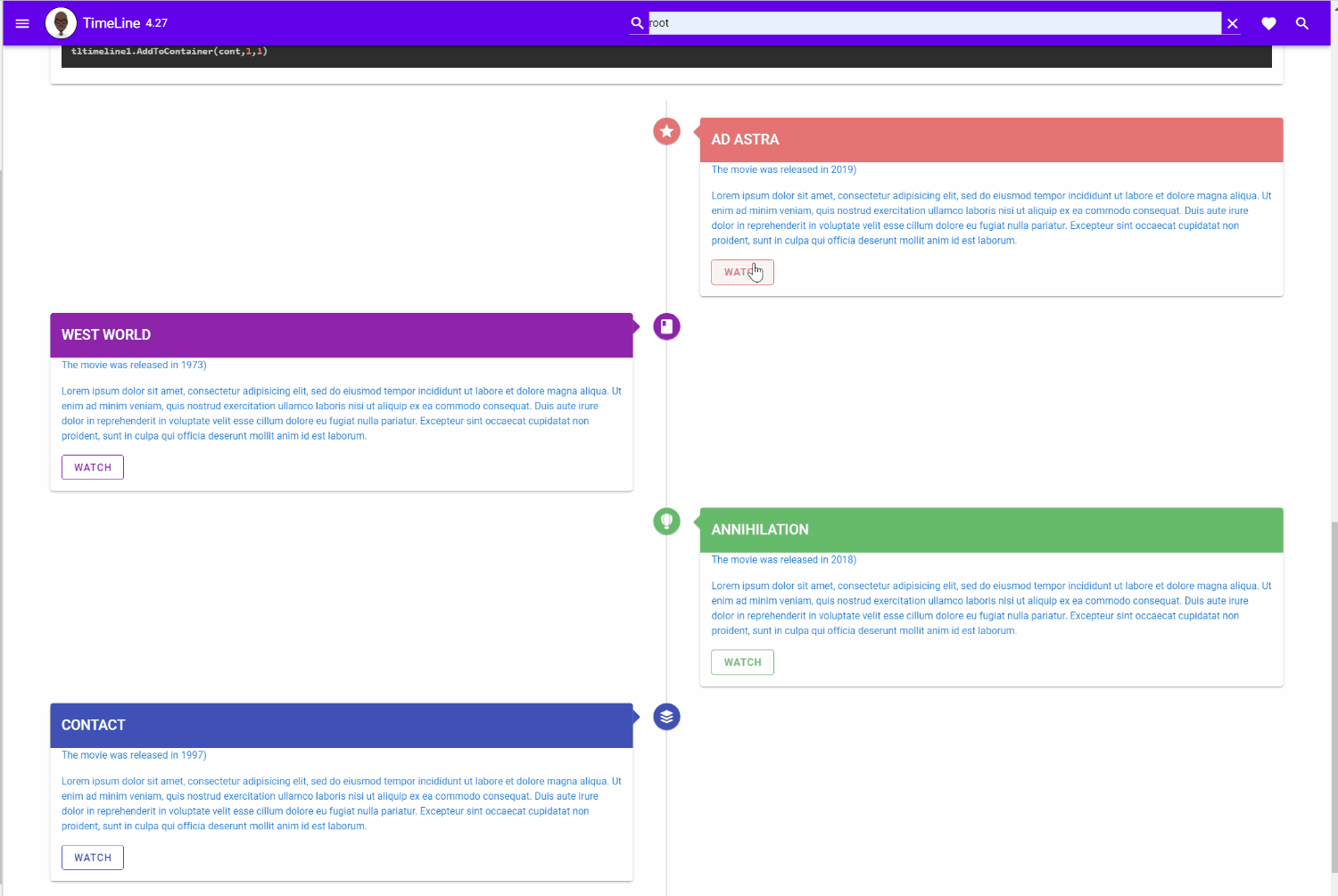
Task: Click the Watch button for West World
Action: [93, 467]
